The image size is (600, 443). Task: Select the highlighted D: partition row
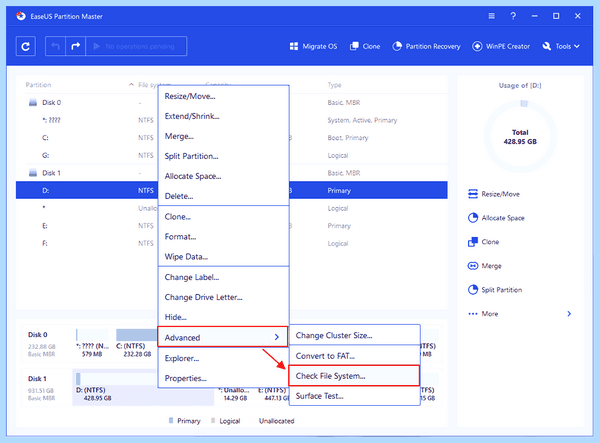click(232, 190)
